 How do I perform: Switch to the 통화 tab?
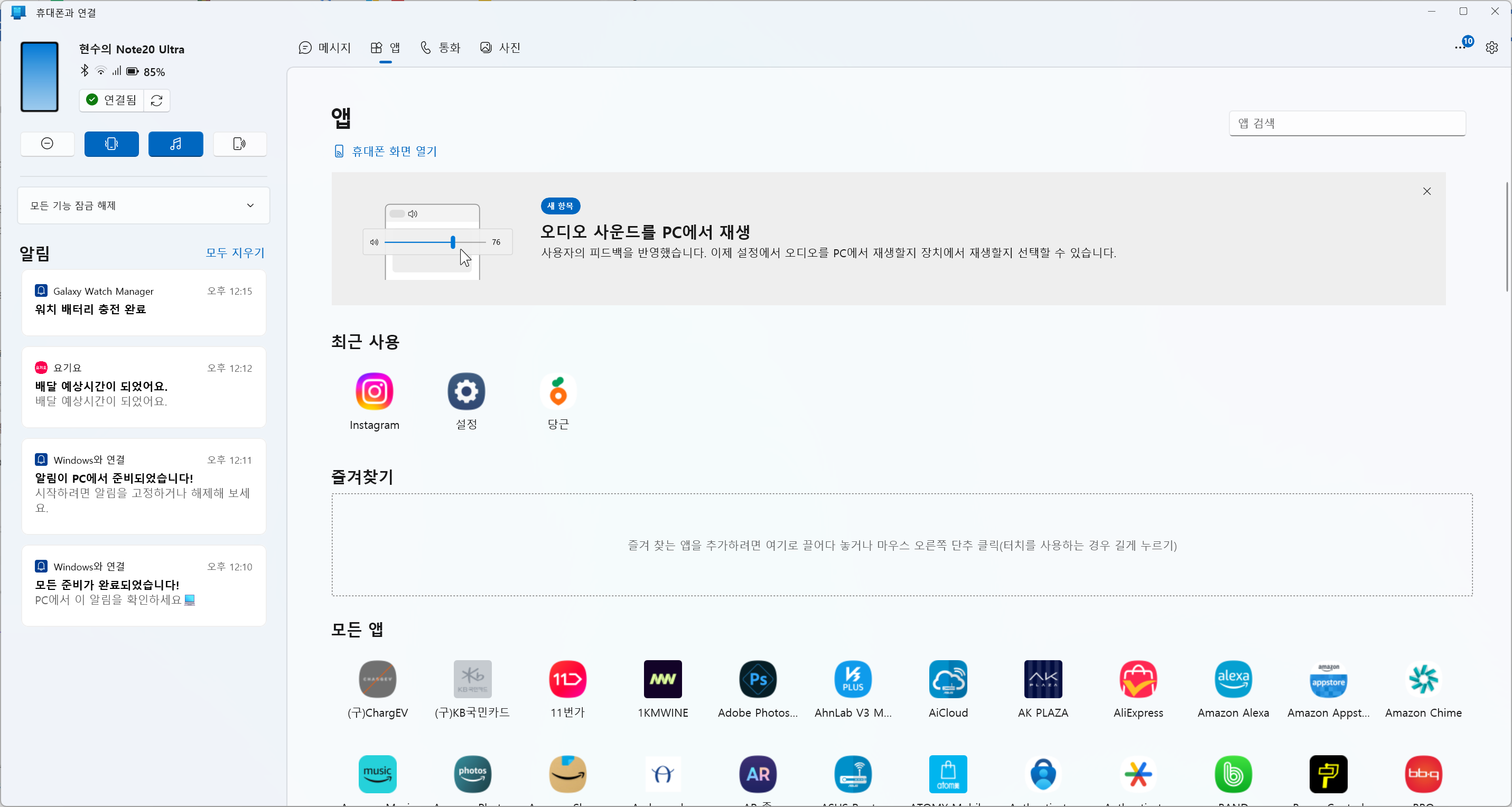(440, 48)
